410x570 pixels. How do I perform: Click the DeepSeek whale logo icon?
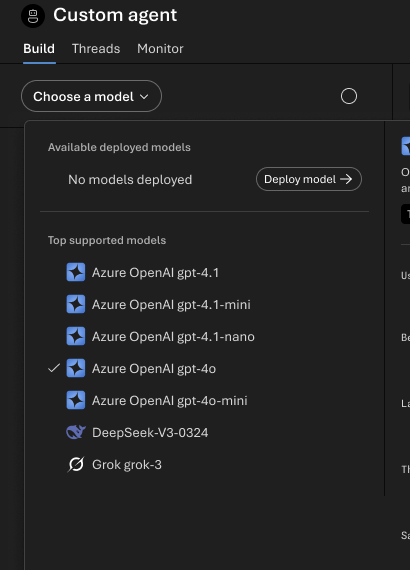click(76, 432)
